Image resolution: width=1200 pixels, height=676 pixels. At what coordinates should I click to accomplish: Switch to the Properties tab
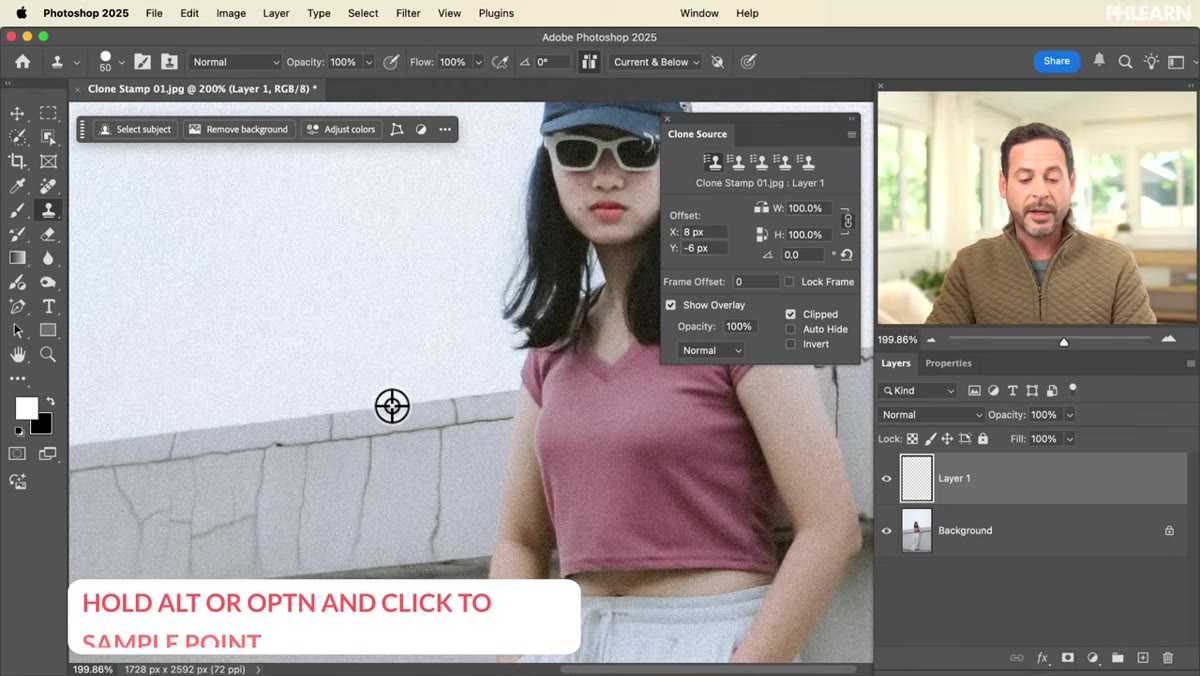point(948,363)
